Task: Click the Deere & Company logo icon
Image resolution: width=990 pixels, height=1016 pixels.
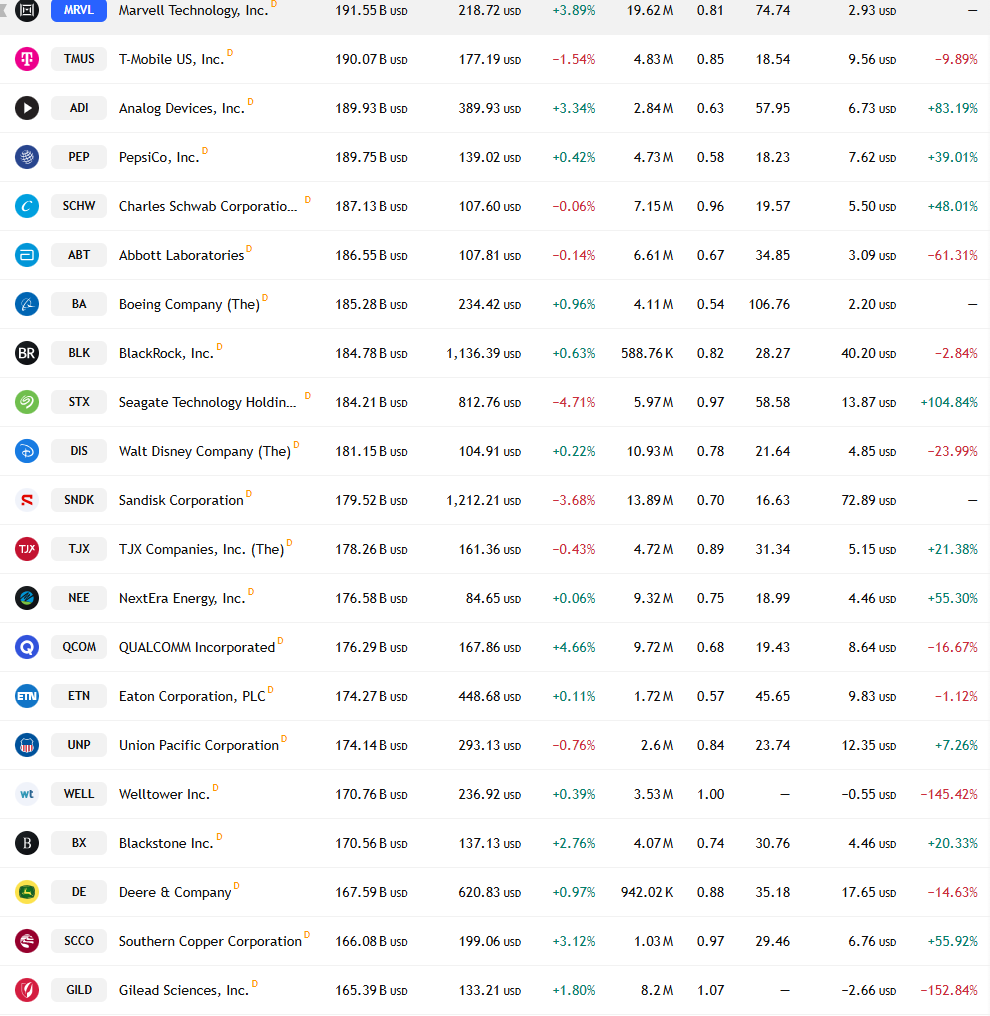Action: coord(27,892)
